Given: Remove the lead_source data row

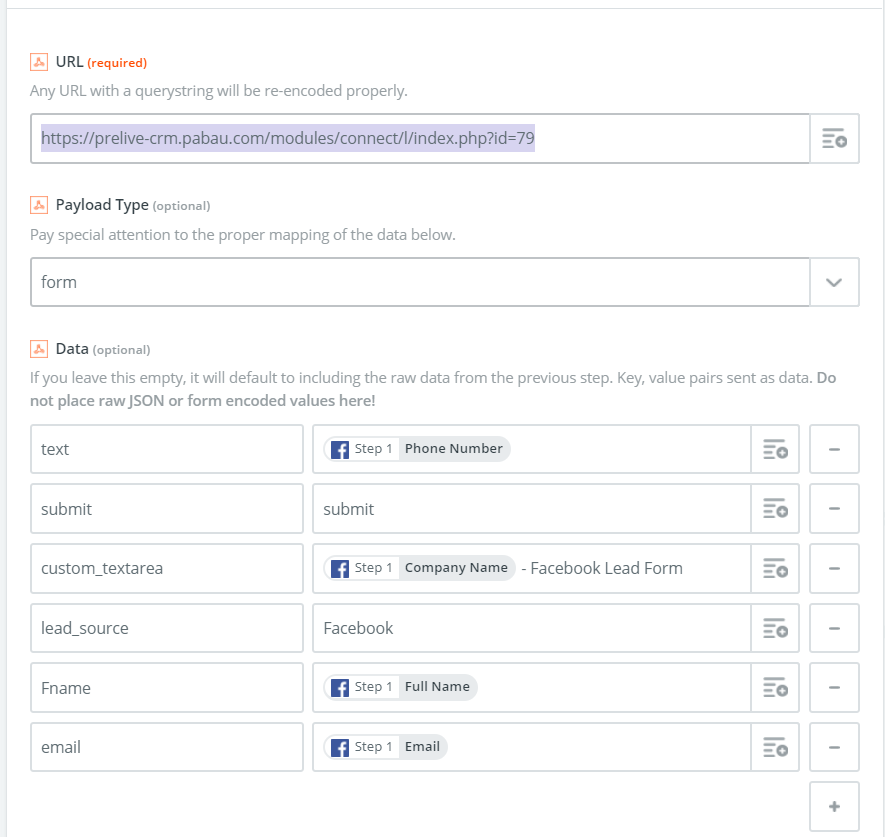Looking at the screenshot, I should pyautogui.click(x=834, y=628).
